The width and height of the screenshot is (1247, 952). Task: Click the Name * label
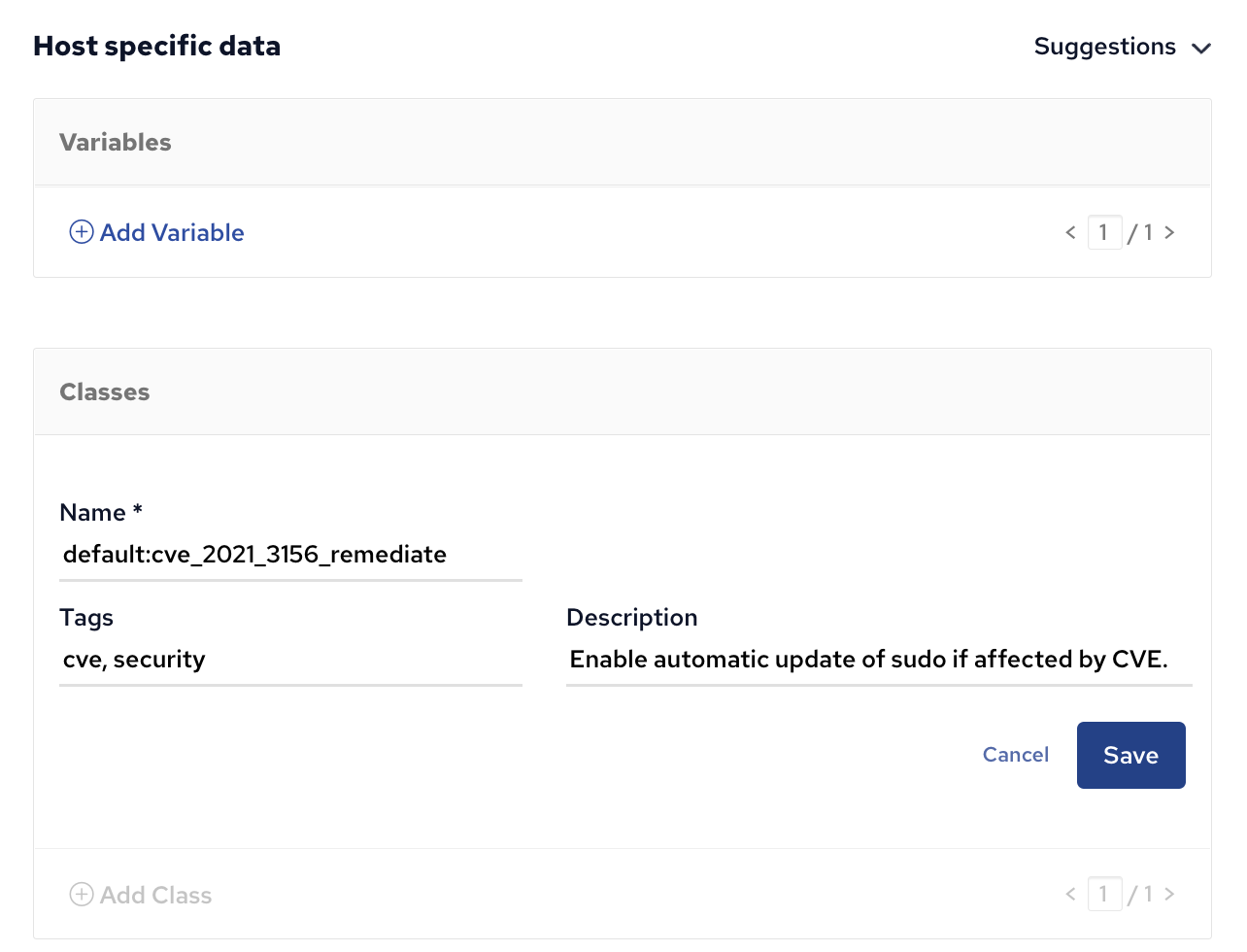click(x=101, y=513)
